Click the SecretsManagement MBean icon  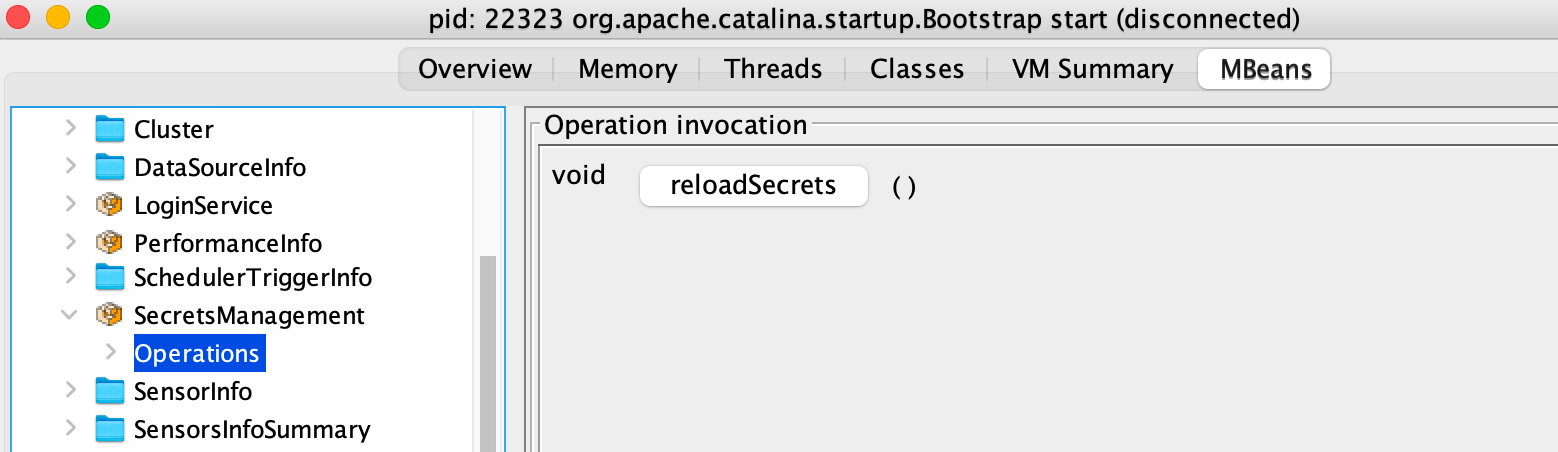tap(109, 315)
